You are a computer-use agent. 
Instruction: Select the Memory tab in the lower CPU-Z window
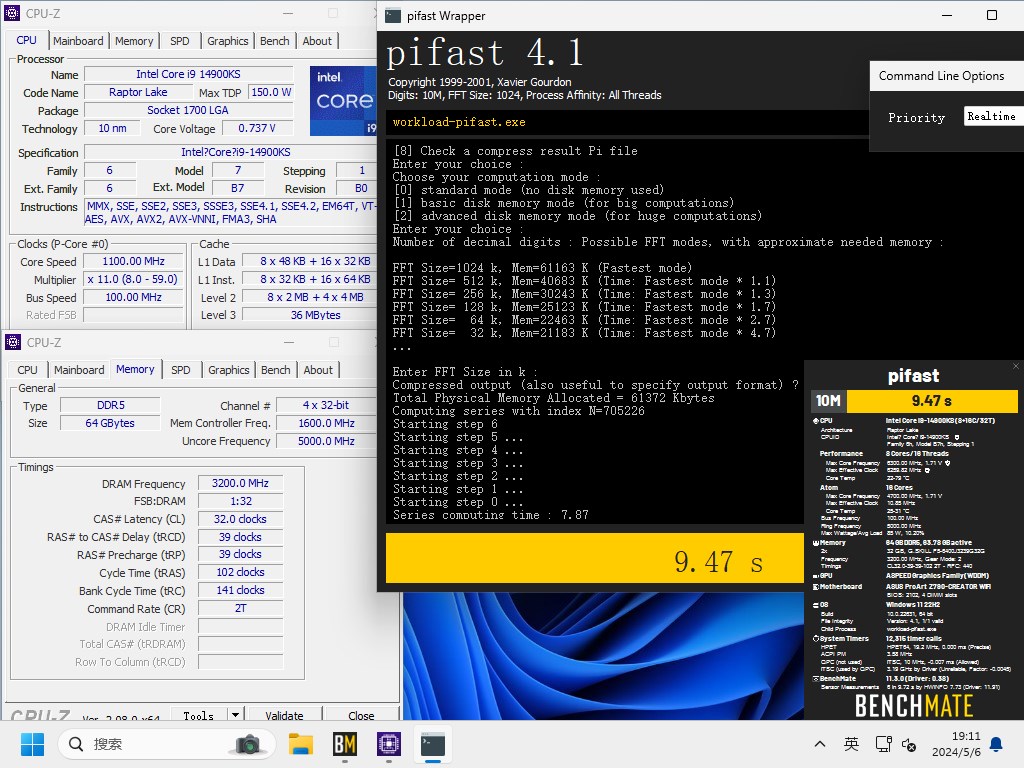pyautogui.click(x=135, y=369)
